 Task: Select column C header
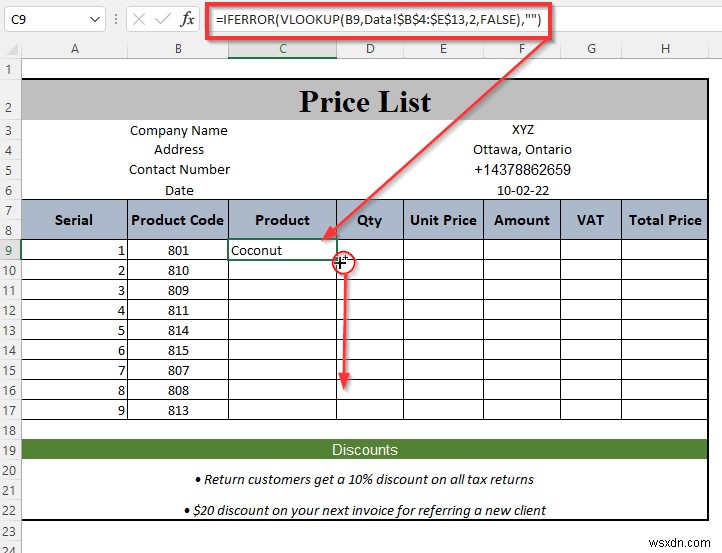click(283, 49)
